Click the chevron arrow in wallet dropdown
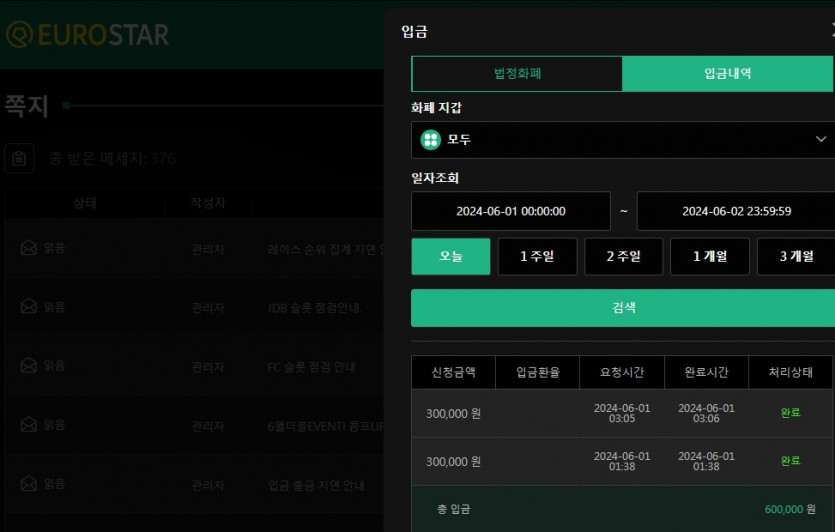 (x=821, y=139)
